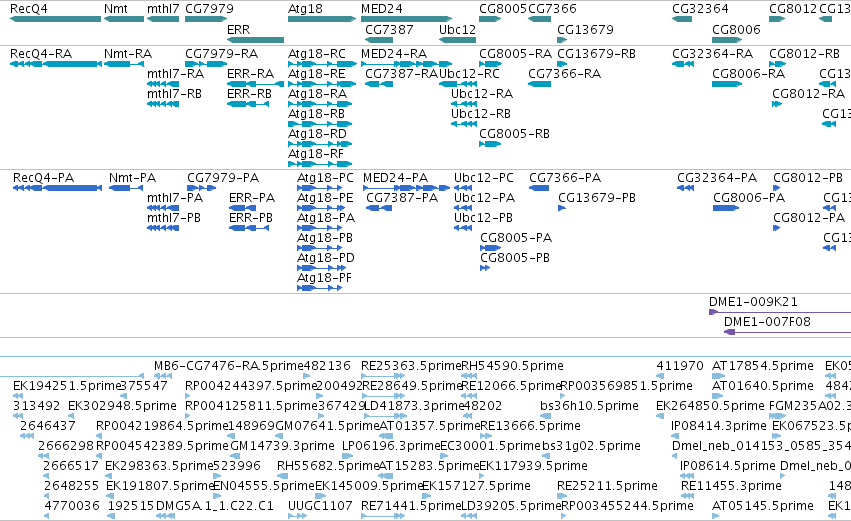
Task: Open the CG13679 gene feature
Action: (562, 40)
